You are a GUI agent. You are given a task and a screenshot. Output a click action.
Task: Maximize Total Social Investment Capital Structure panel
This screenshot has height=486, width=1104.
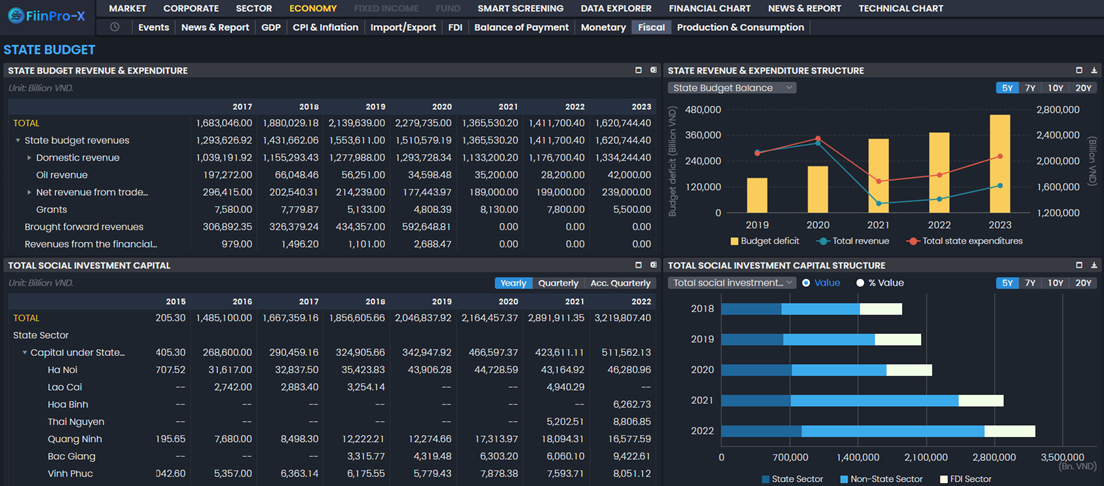1079,265
